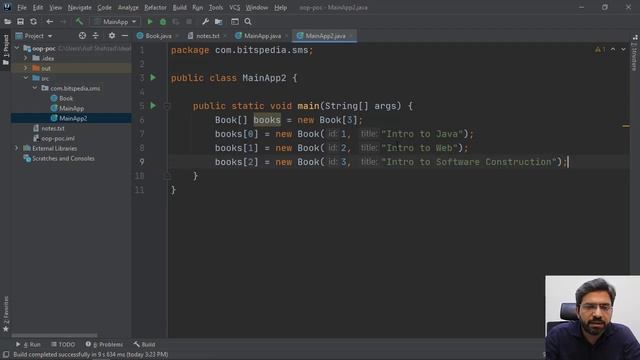Click the Project panel horizontal scrollbar
The image size is (640, 360).
[55, 336]
